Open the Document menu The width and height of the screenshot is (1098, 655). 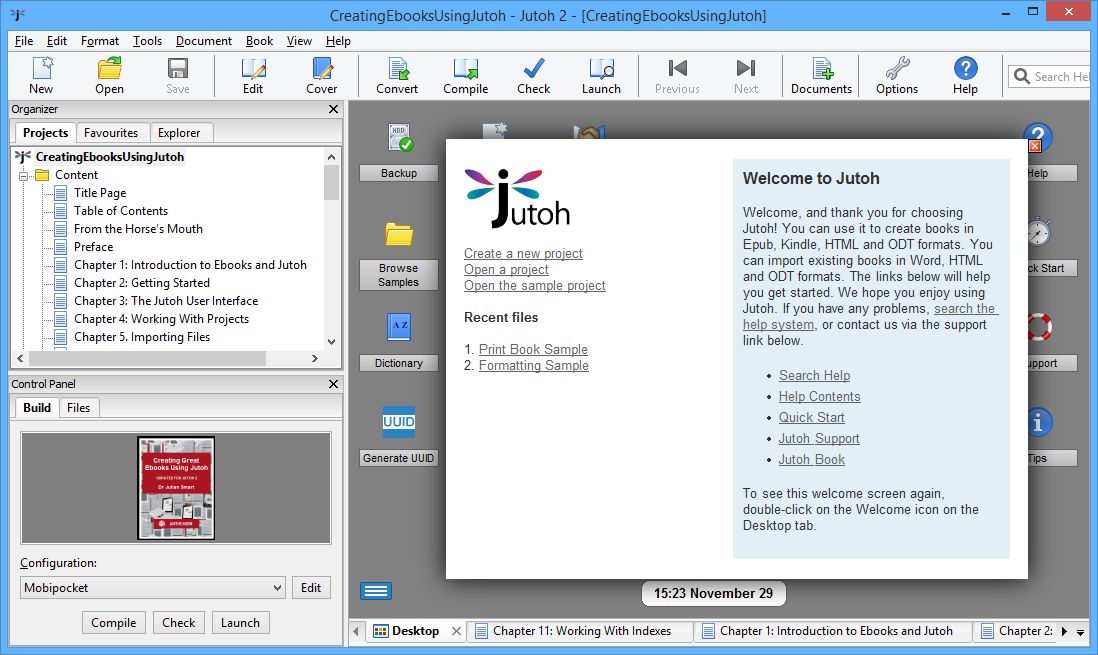click(x=204, y=41)
